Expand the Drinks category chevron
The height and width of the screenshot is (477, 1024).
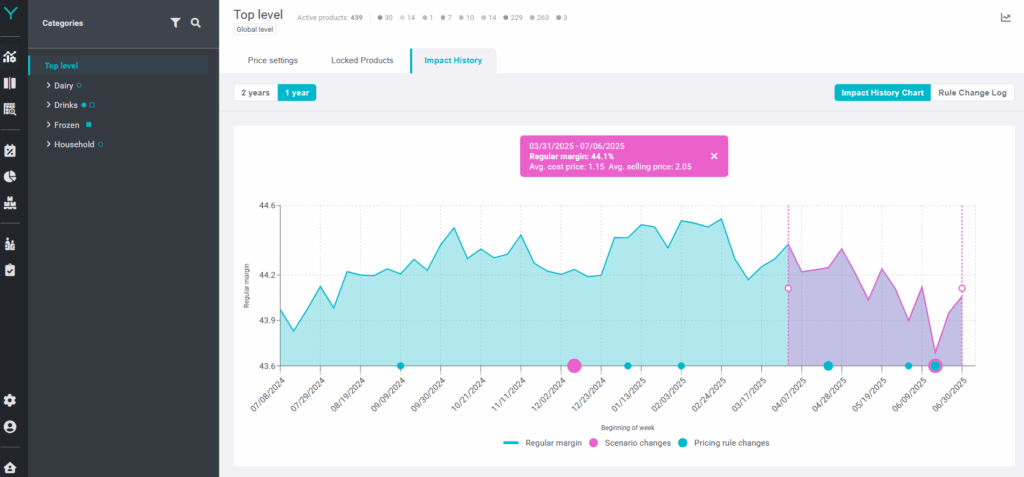[x=48, y=105]
